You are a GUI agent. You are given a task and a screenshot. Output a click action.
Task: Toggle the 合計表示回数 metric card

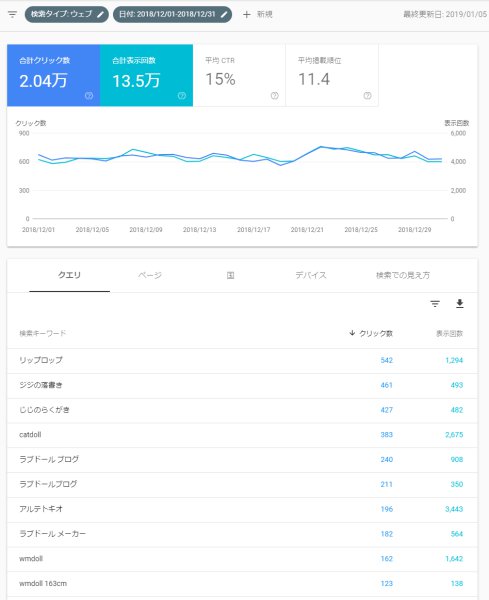pyautogui.click(x=147, y=75)
